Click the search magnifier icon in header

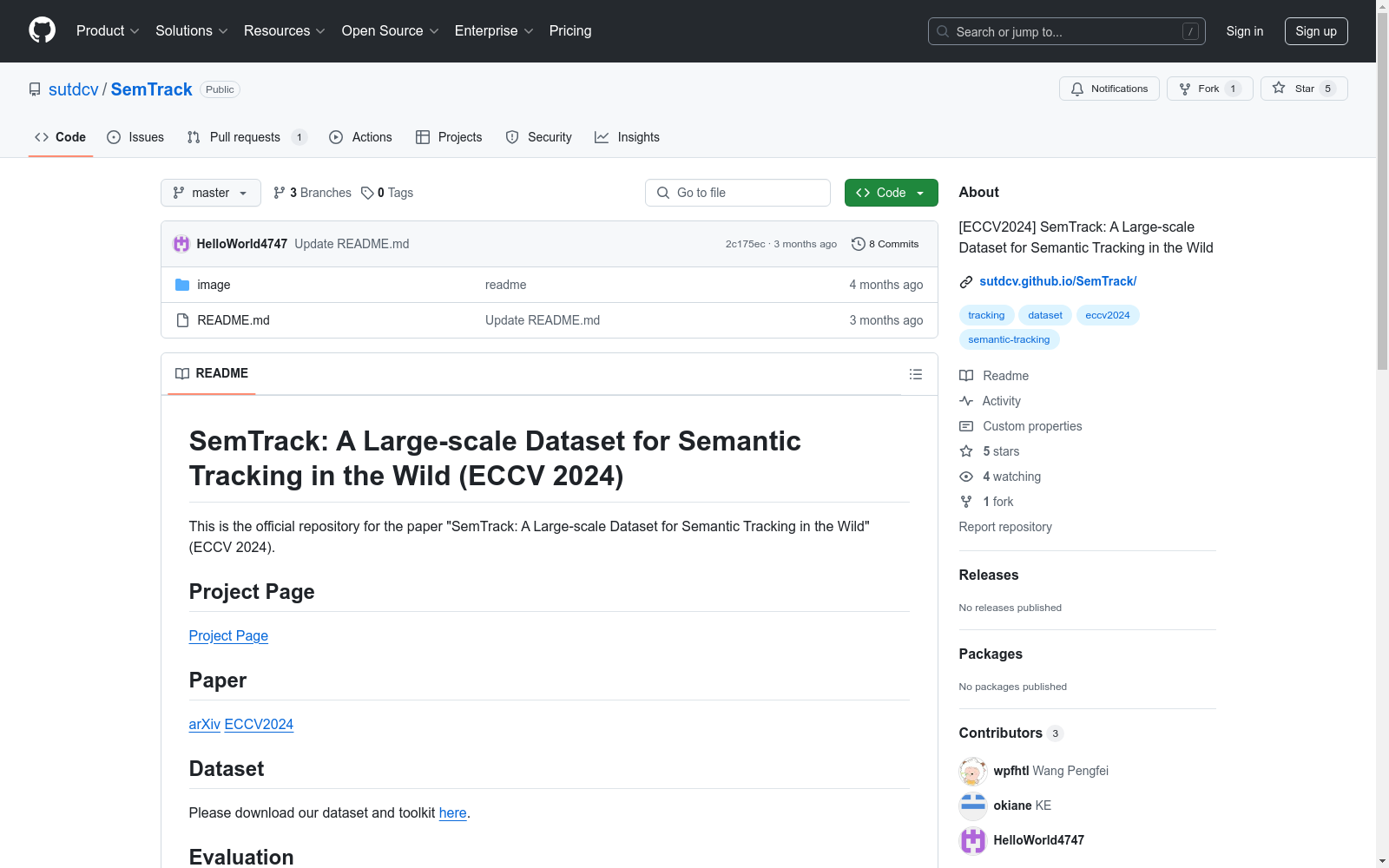coord(943,31)
